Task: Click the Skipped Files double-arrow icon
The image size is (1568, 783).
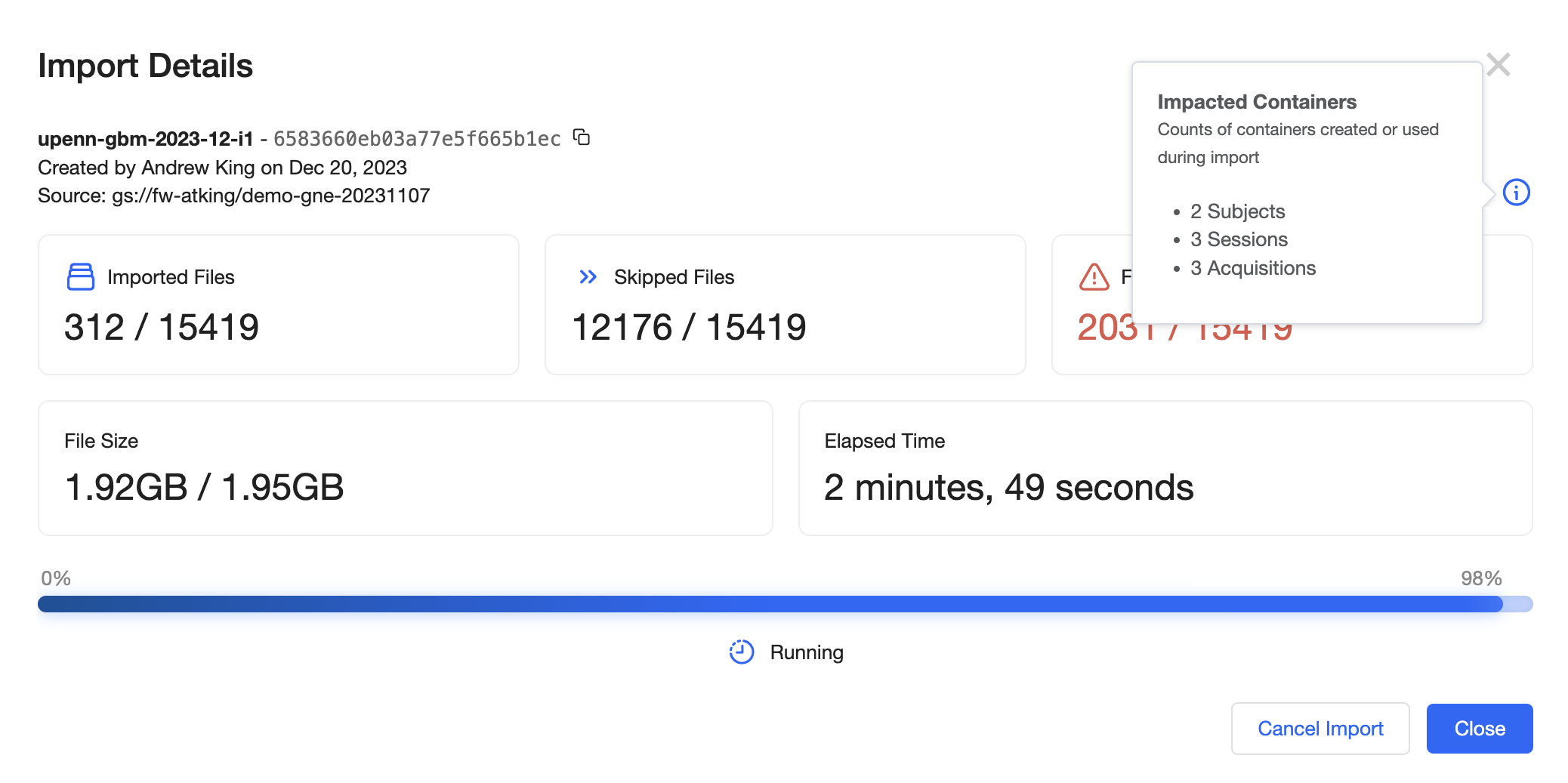Action: 587,277
